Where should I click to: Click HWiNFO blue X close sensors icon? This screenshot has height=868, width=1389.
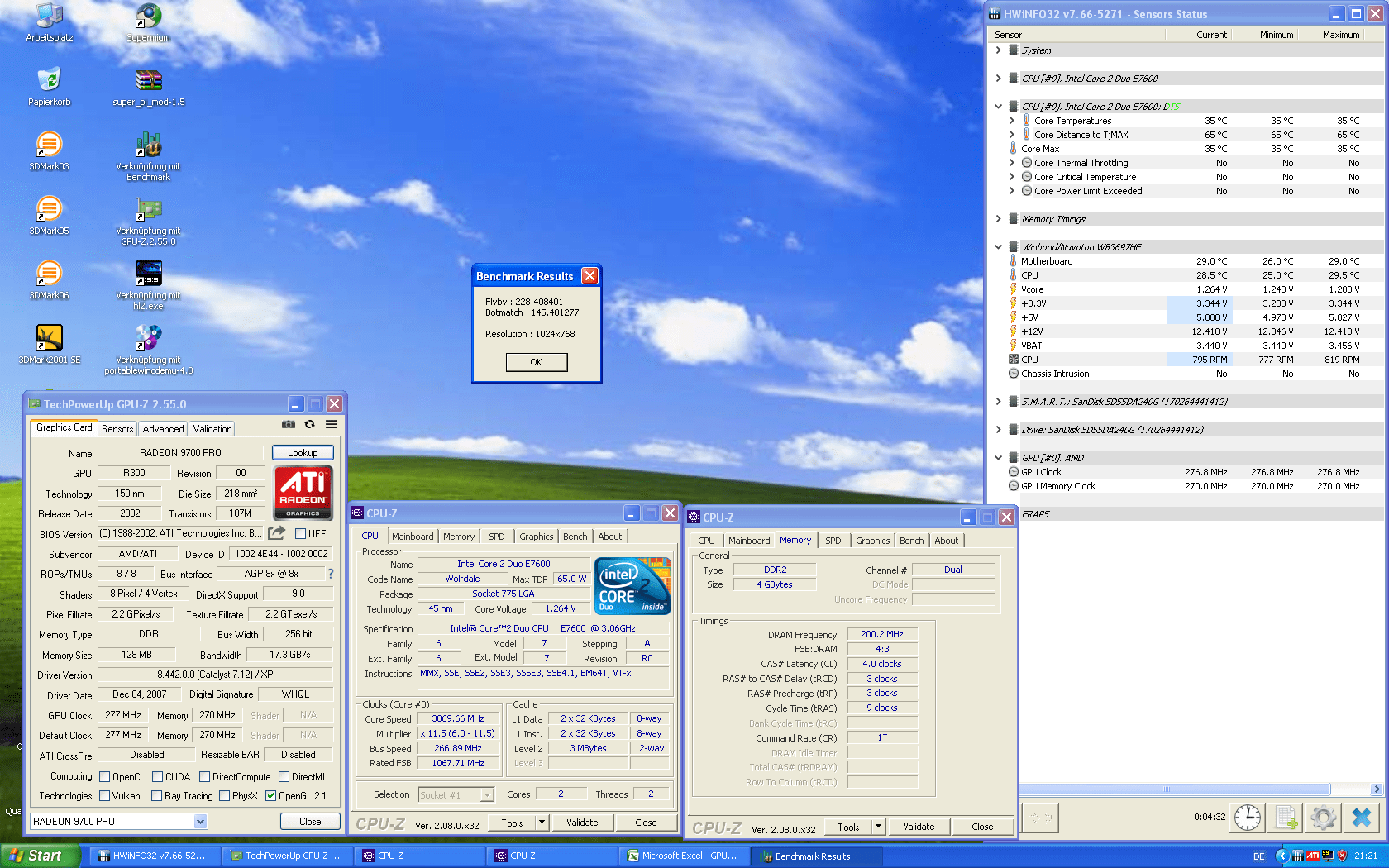click(x=1362, y=818)
